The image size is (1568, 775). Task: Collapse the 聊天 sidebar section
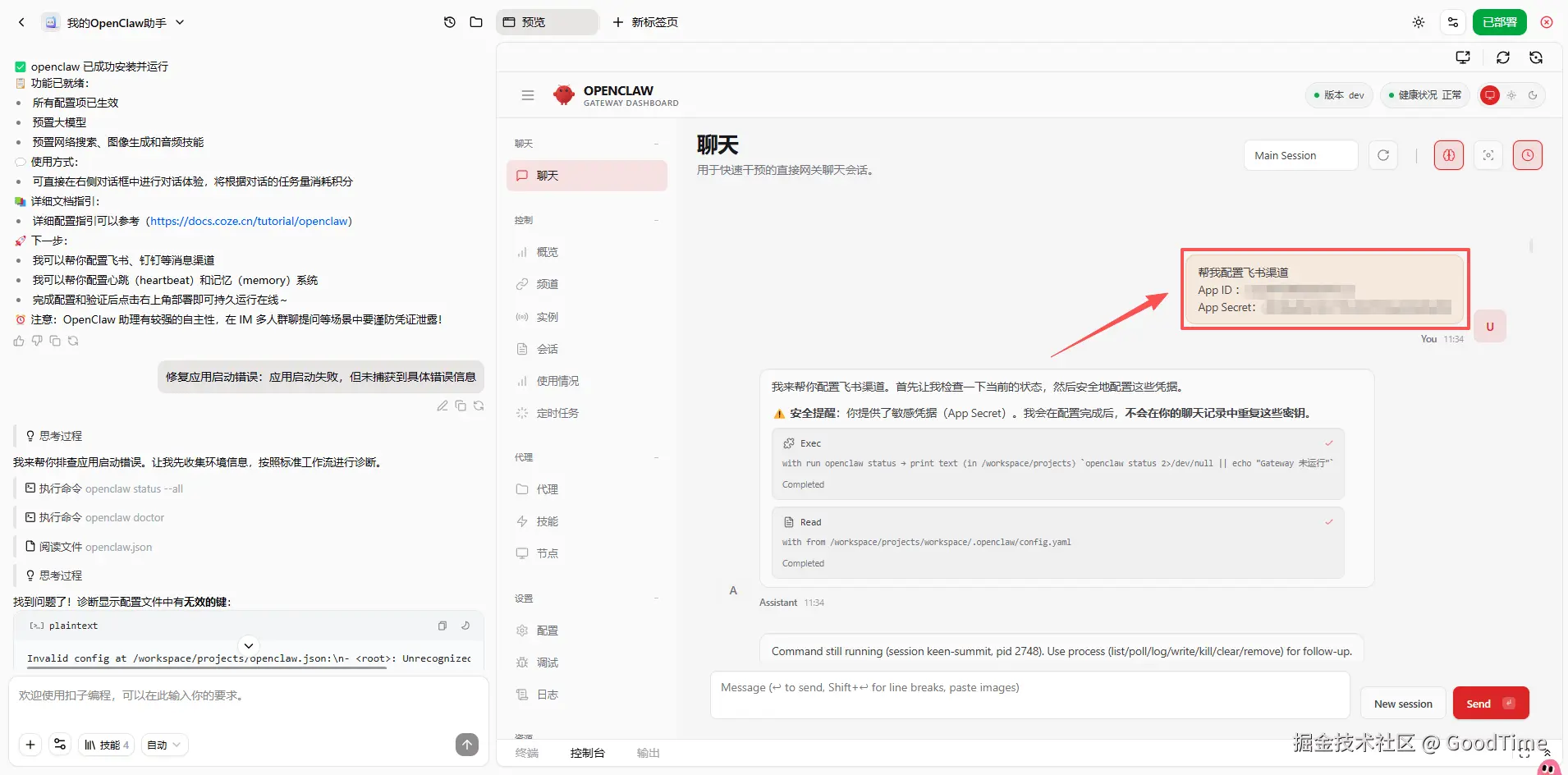click(657, 144)
